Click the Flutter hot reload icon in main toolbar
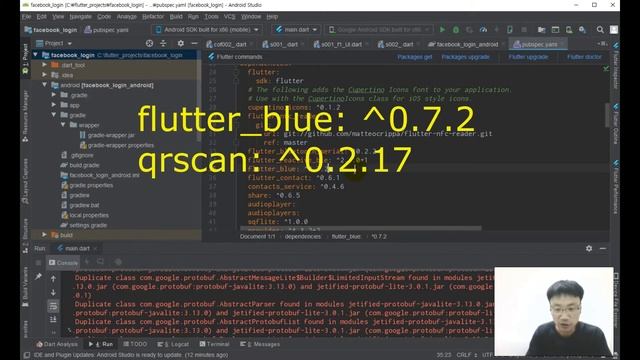Image resolution: width=640 pixels, height=360 pixels. pyautogui.click(x=496, y=30)
